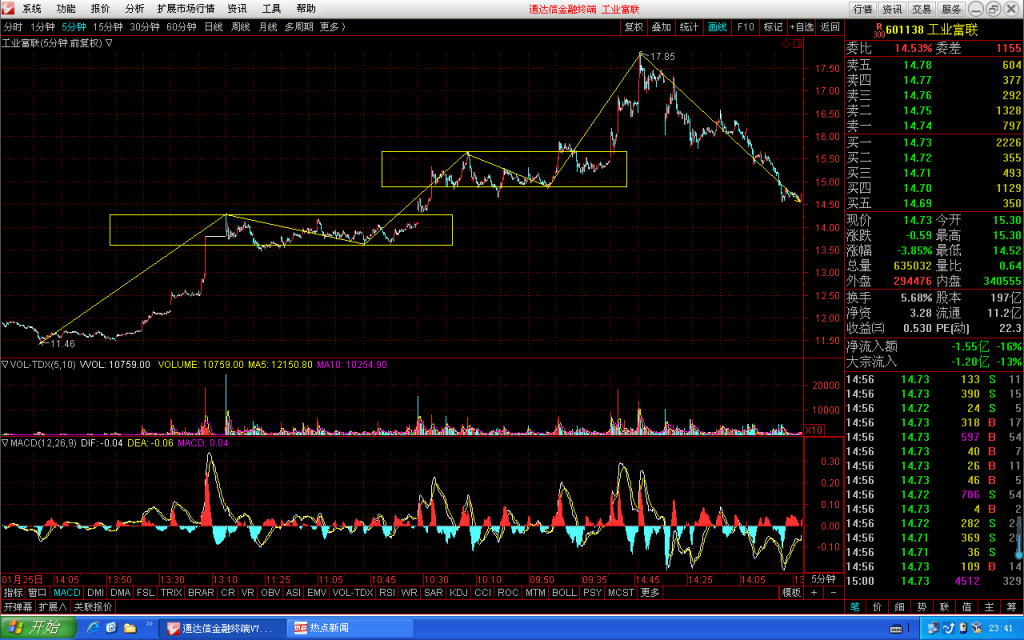Open the 分析 menu

point(134,8)
